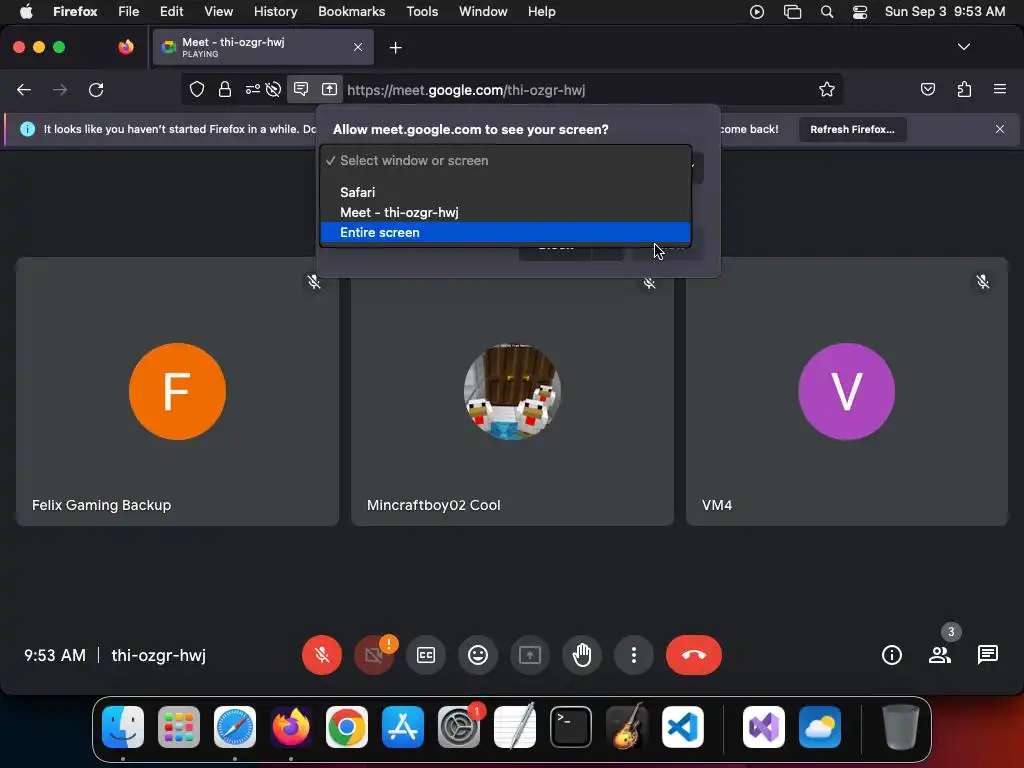Open Visual Studio Code from Dock
Screen dimensions: 1024x768
tap(682, 727)
